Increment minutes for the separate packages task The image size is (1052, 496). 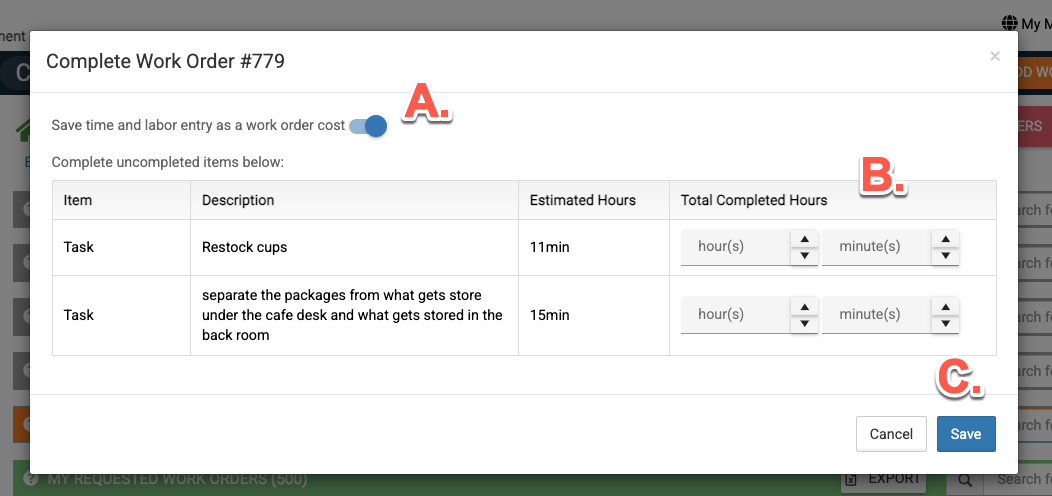point(945,307)
